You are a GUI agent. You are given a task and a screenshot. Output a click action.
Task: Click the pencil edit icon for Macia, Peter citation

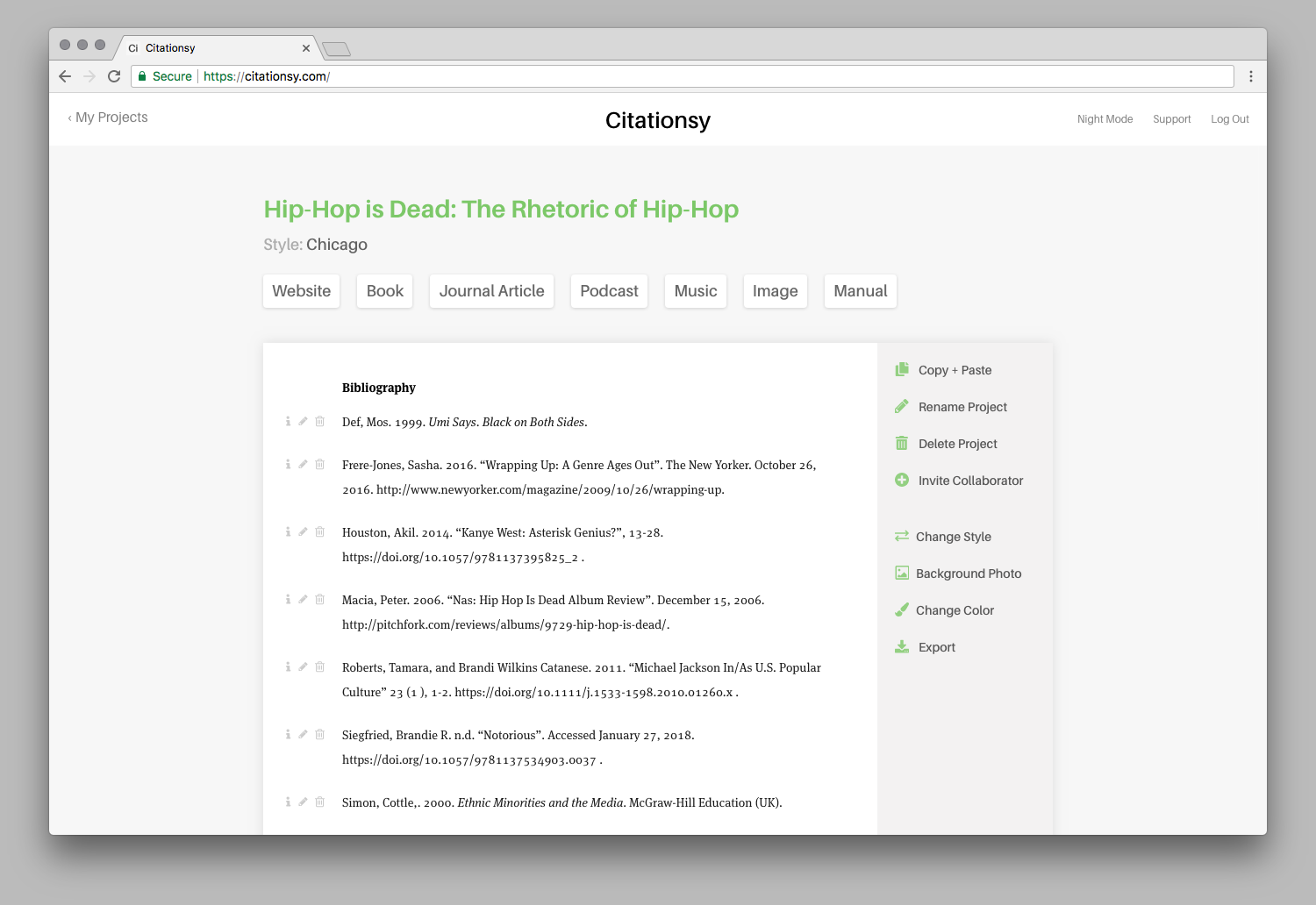point(303,600)
